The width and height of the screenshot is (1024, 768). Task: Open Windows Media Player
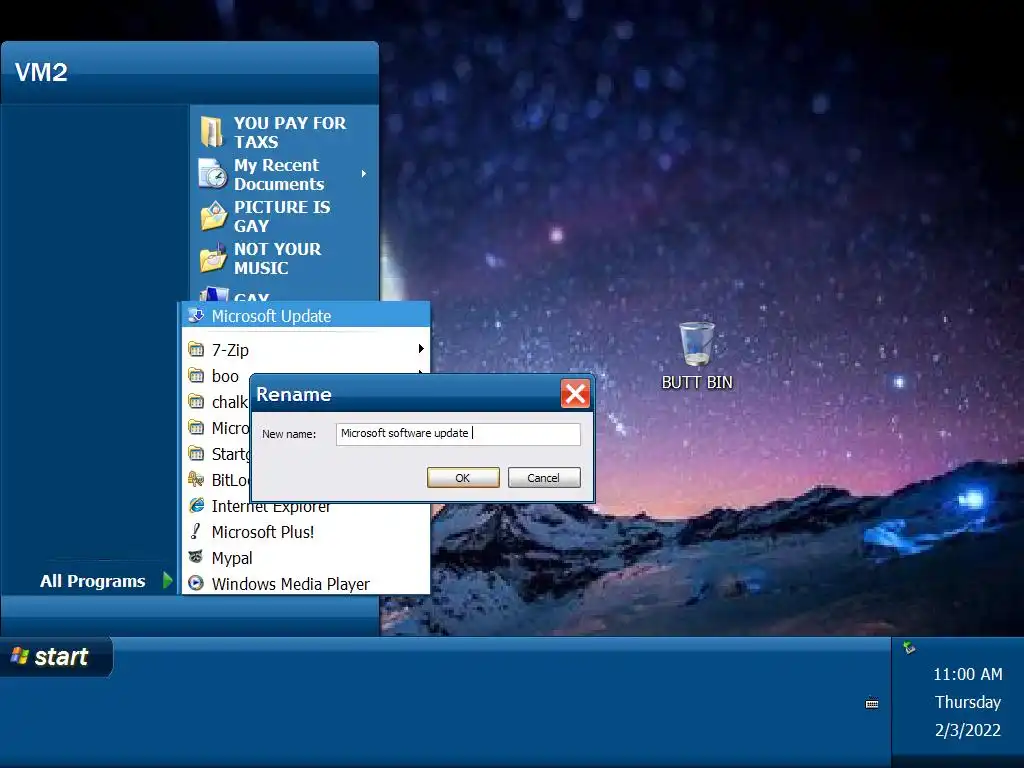[305, 584]
